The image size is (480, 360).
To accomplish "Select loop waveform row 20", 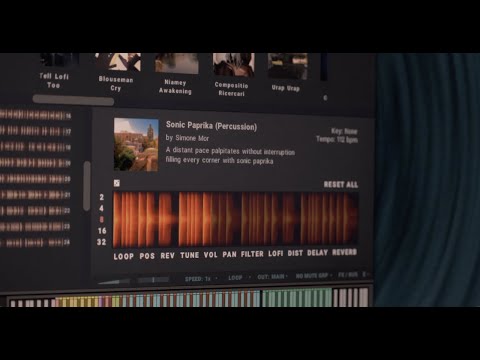I will pos(35,179).
